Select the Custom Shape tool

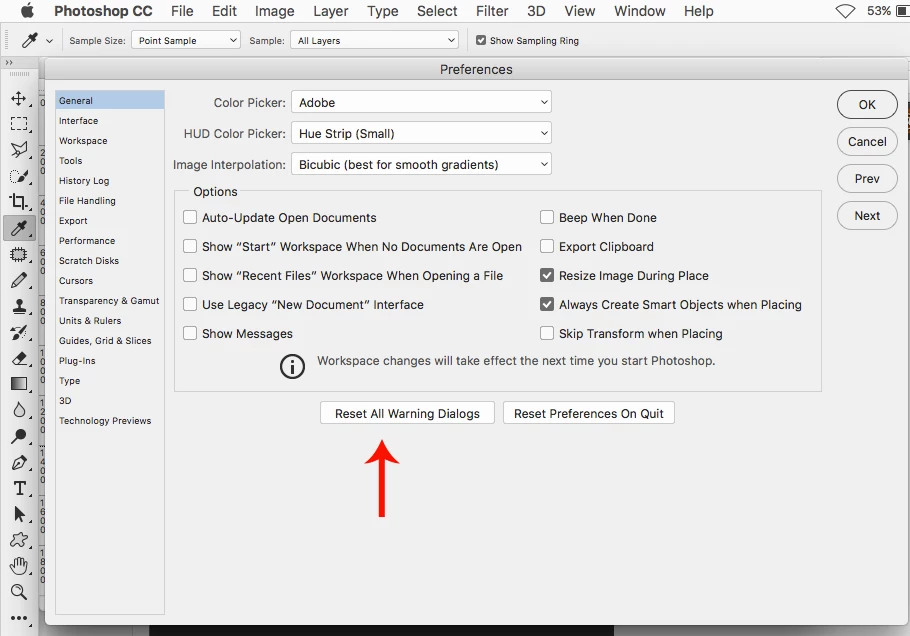(x=19, y=540)
